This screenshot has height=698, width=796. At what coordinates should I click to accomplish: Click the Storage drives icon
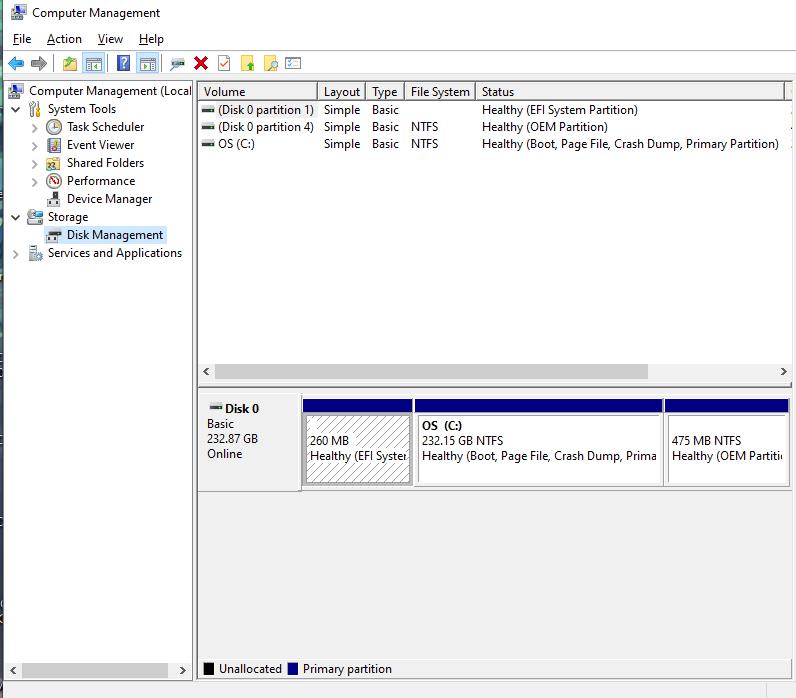coord(35,217)
